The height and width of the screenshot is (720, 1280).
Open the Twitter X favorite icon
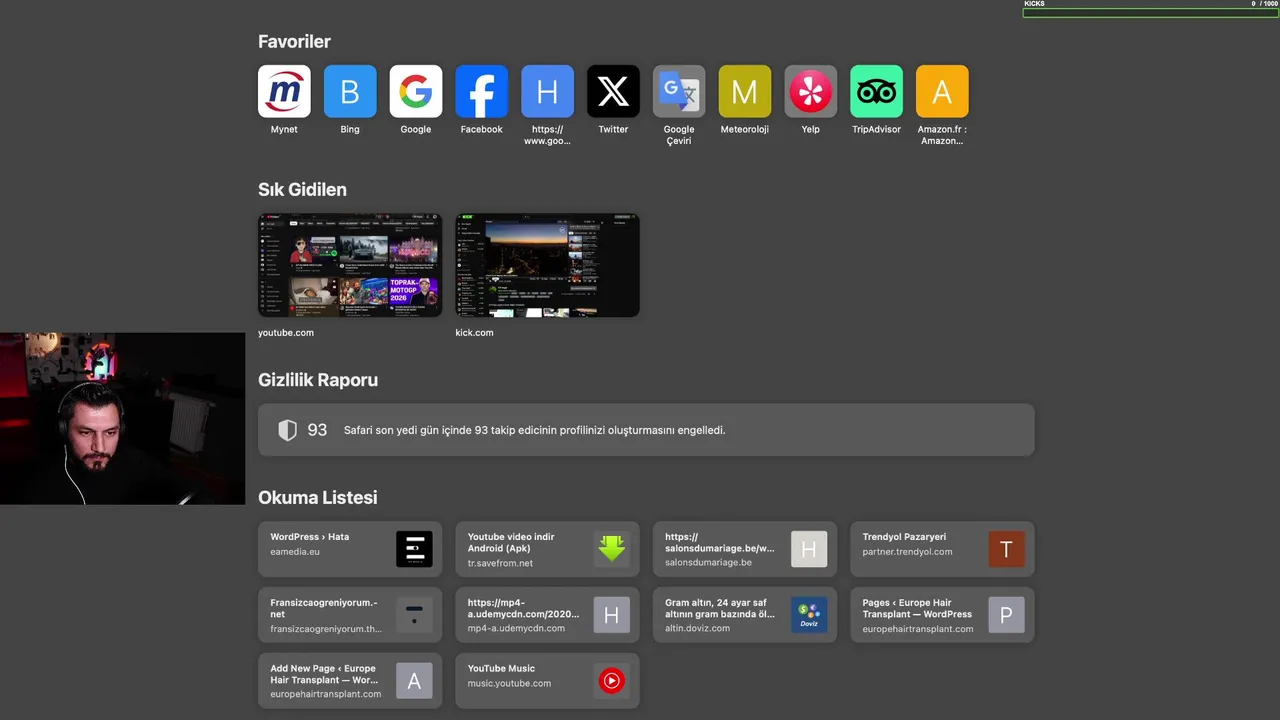coord(613,91)
